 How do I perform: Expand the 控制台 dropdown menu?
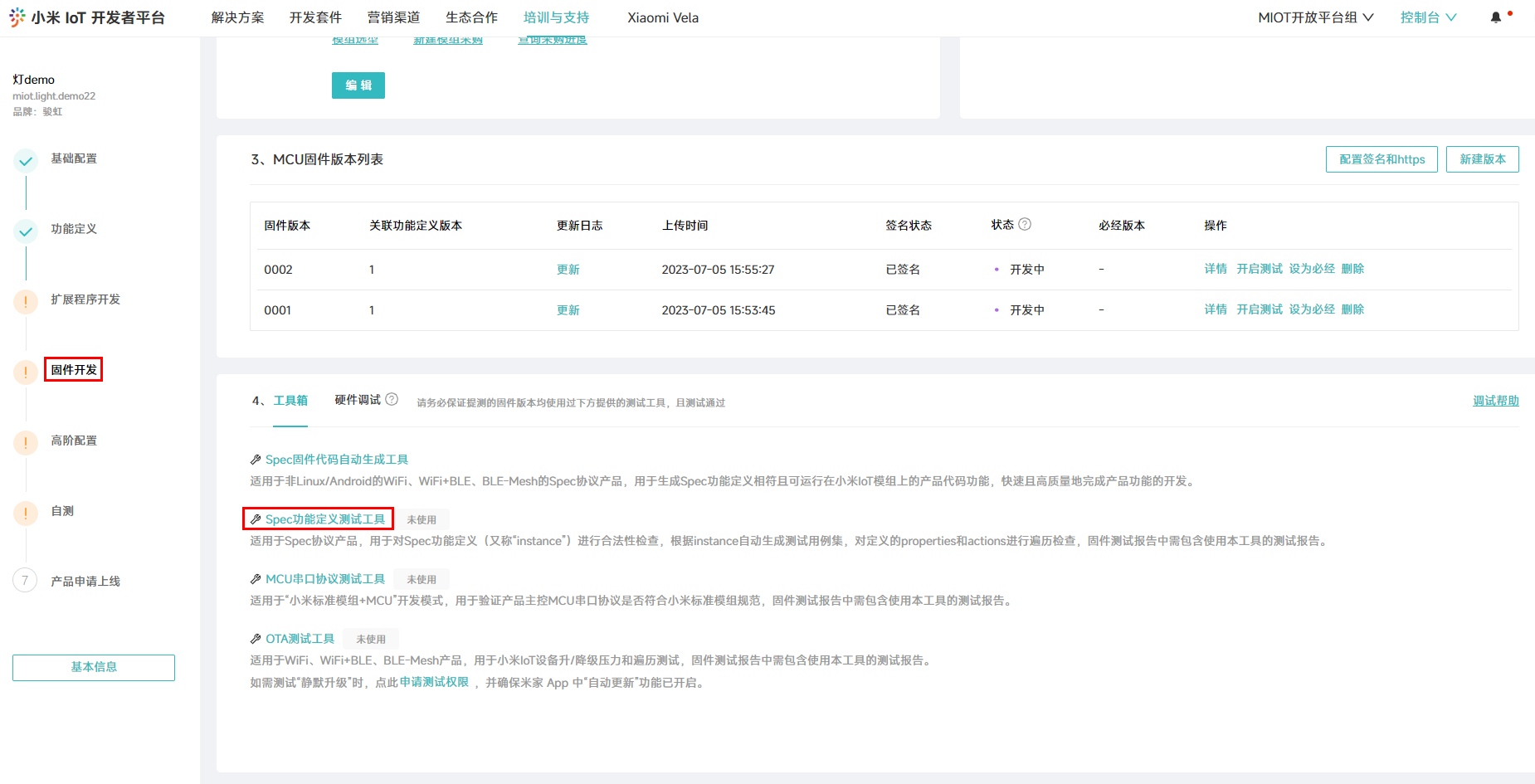coord(1428,17)
